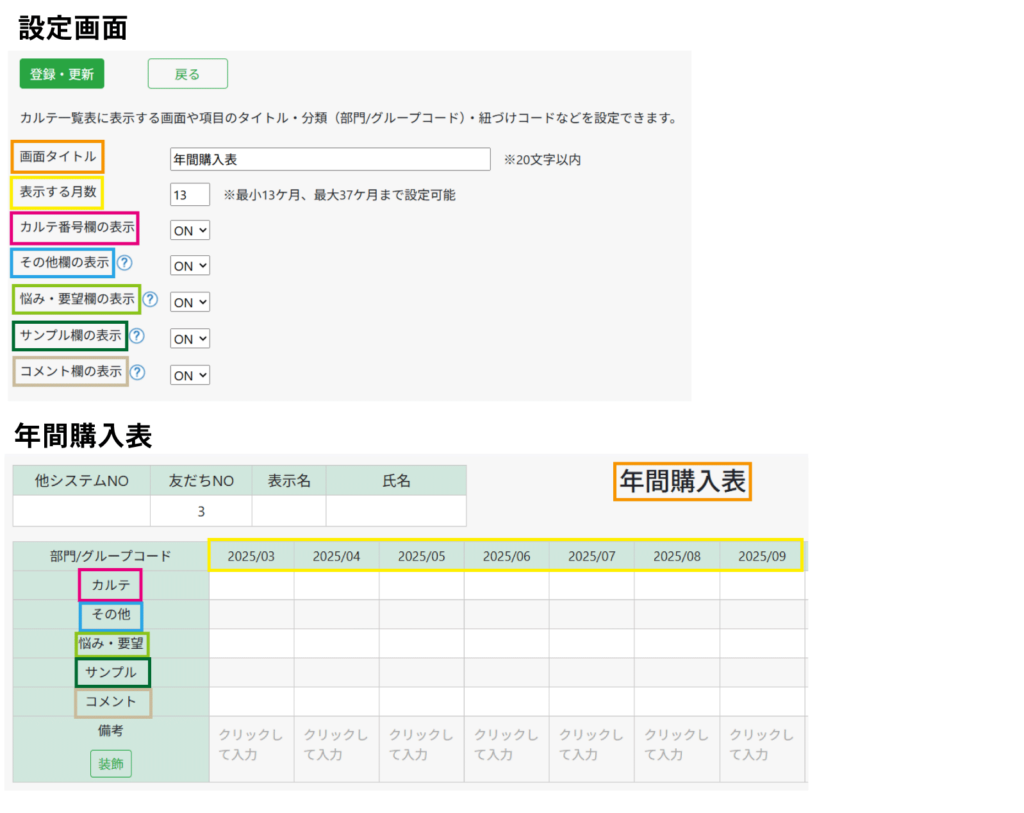The width and height of the screenshot is (1024, 813).
Task: Expand the その他欄の表示 ON dropdown
Action: (190, 266)
